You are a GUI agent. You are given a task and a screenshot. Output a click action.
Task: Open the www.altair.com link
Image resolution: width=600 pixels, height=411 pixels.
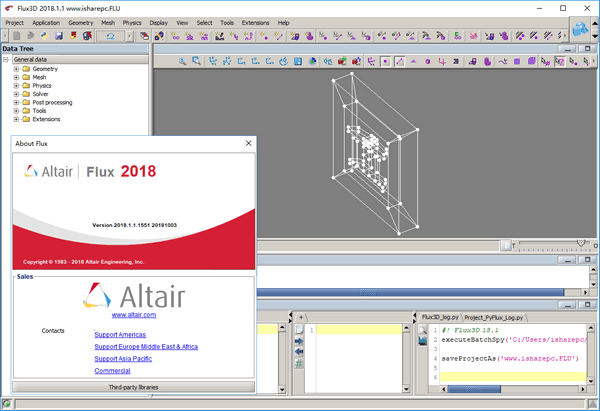[132, 314]
